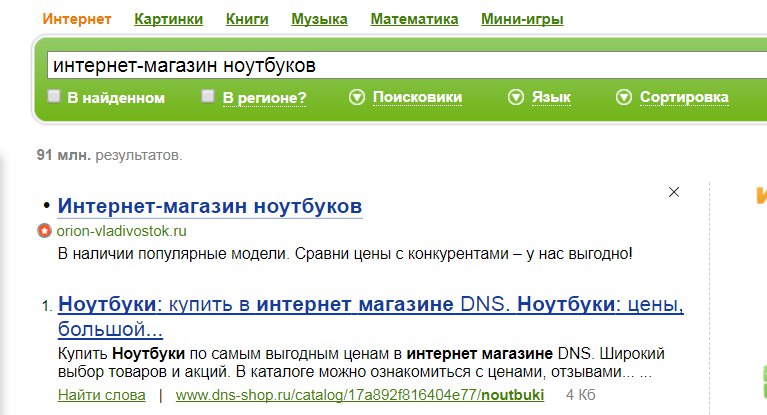Click the round arrow icon beside Сортировка
767x415 pixels.
(x=624, y=97)
